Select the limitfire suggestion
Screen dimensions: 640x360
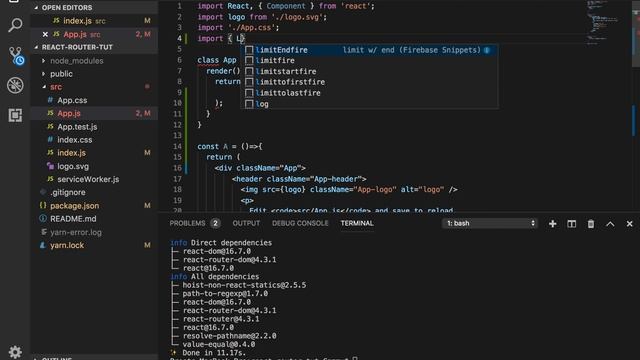tap(369, 60)
